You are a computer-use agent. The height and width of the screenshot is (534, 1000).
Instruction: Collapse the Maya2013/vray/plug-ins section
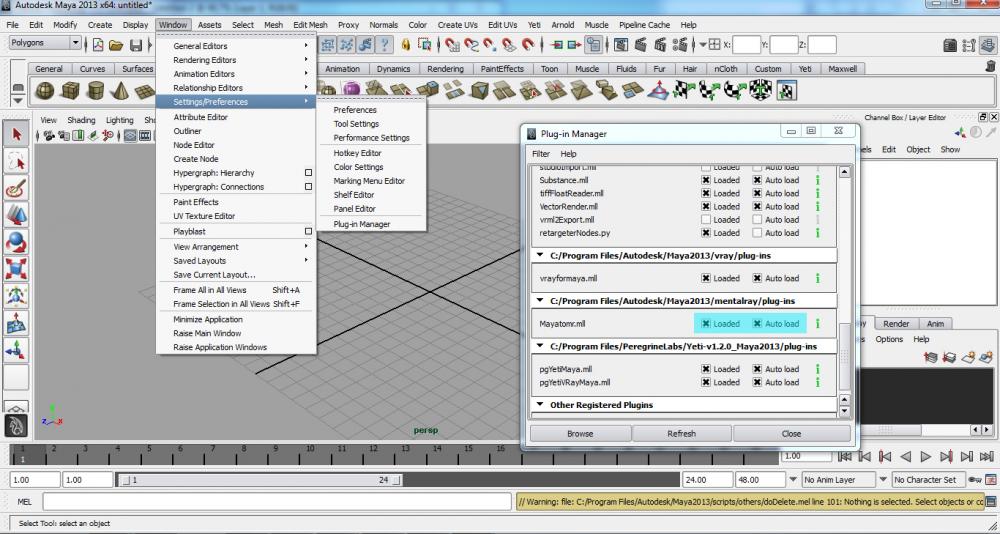pos(540,255)
